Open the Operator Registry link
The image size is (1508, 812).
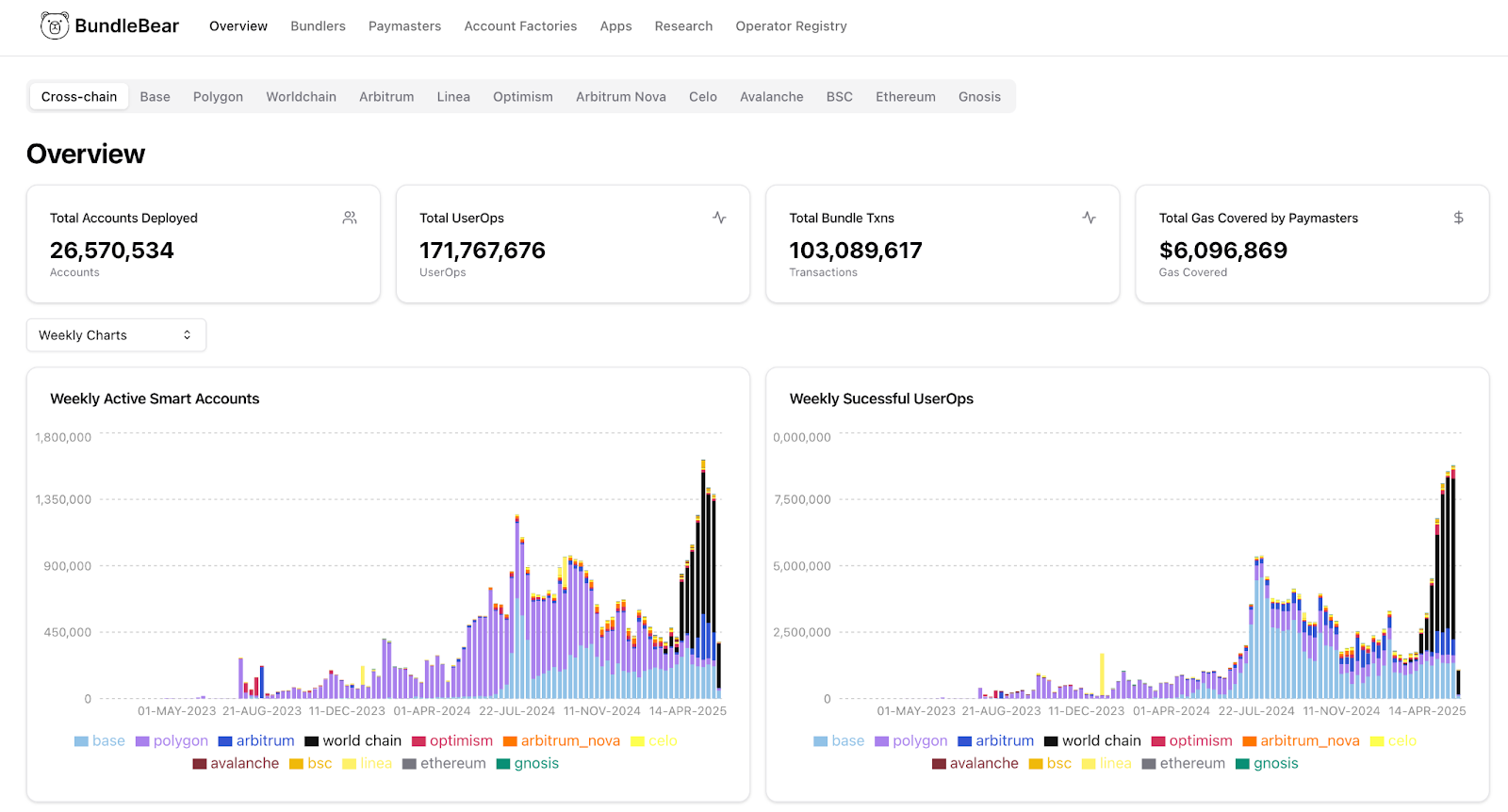pyautogui.click(x=791, y=26)
